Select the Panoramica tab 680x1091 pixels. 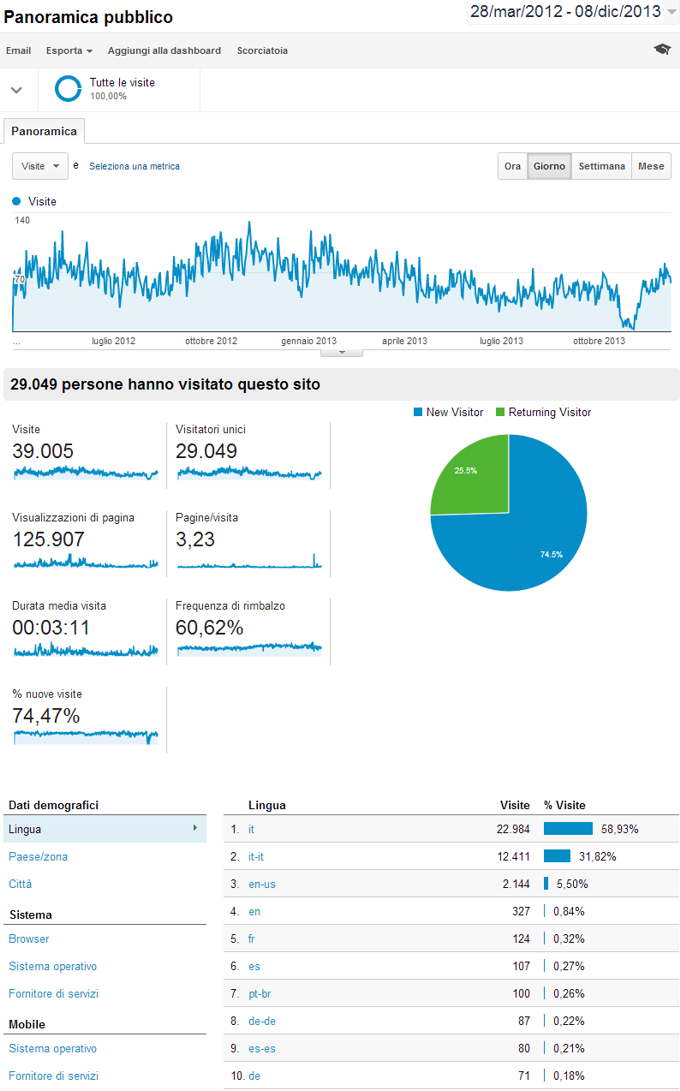tap(44, 131)
